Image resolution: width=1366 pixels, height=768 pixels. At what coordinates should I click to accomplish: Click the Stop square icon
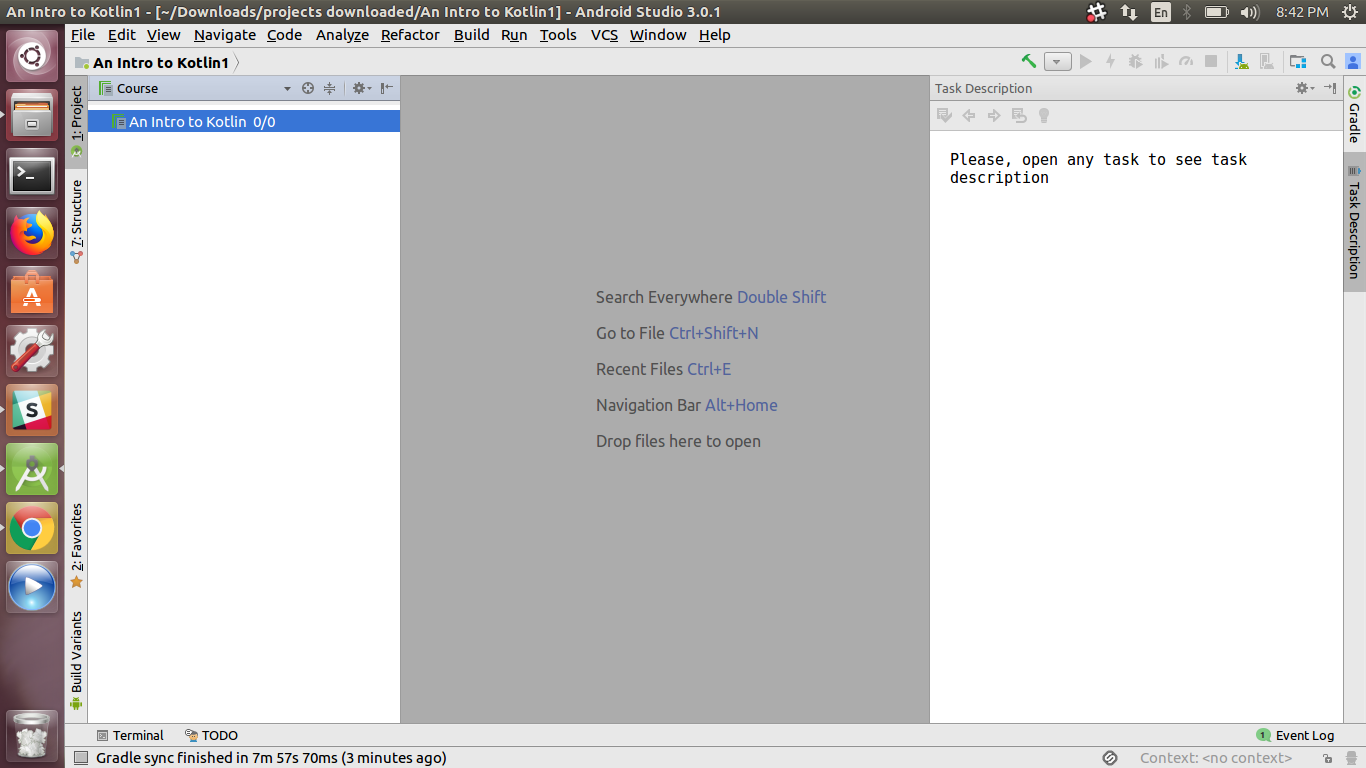click(1211, 62)
